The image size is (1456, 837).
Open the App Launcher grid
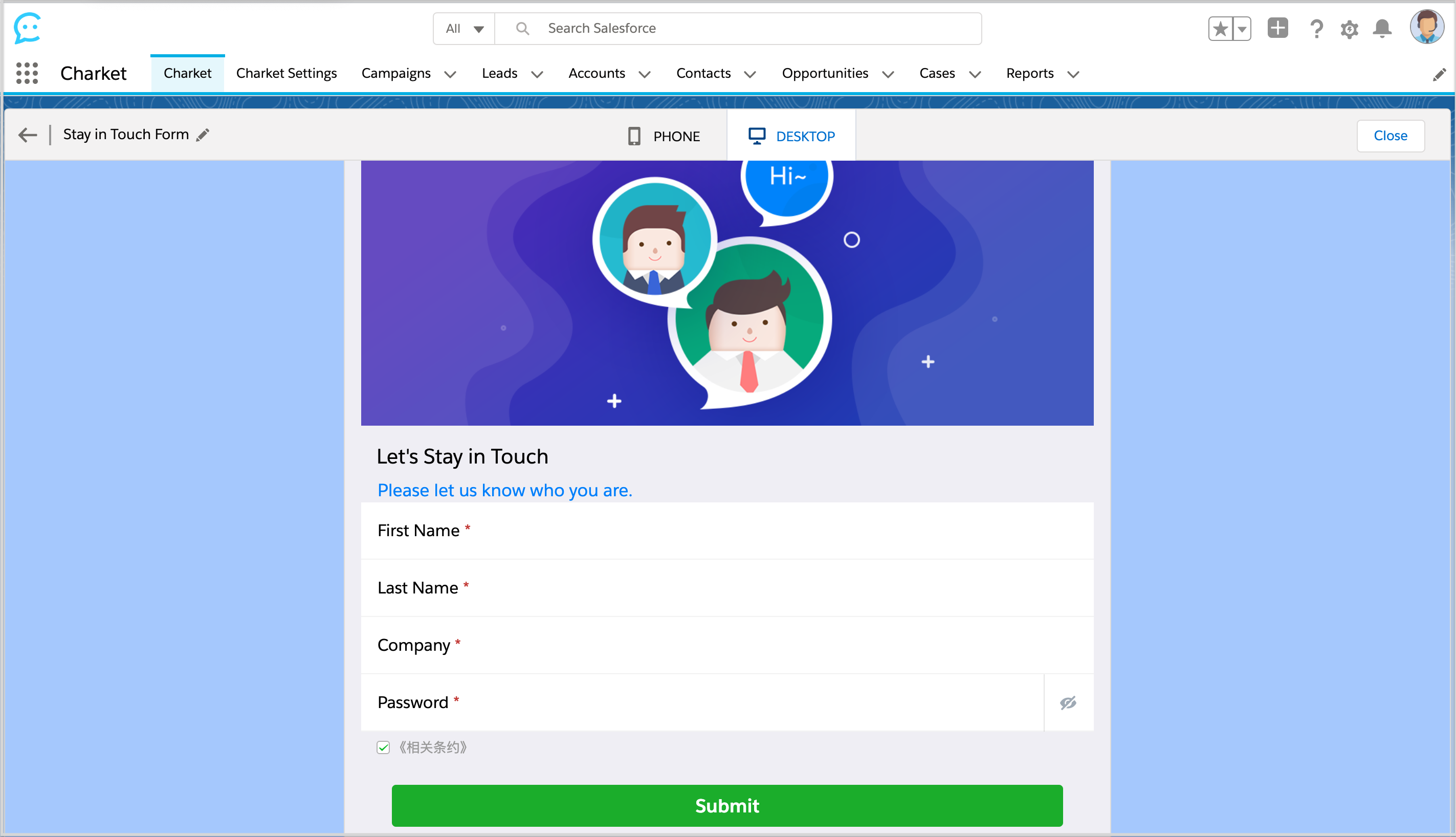27,73
